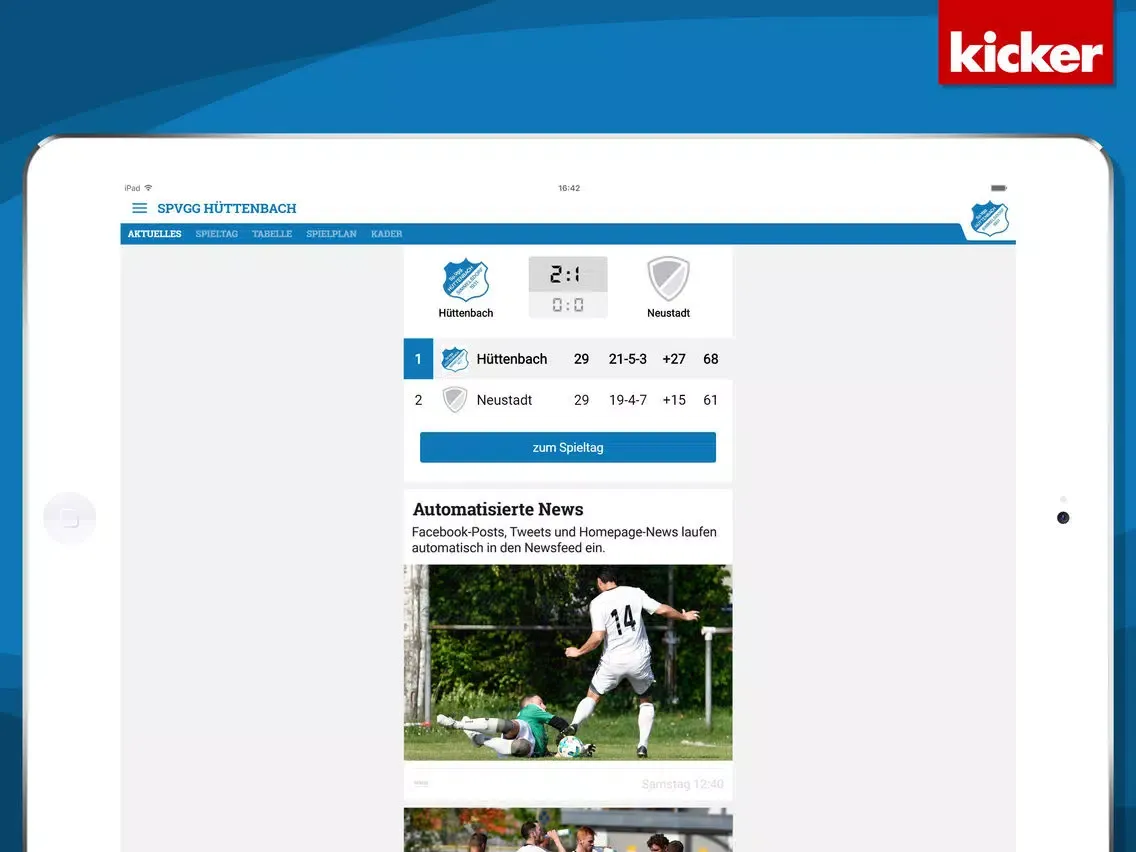Screen dimensions: 1136x852
Task: Open the second news photo at bottom
Action: click(568, 830)
